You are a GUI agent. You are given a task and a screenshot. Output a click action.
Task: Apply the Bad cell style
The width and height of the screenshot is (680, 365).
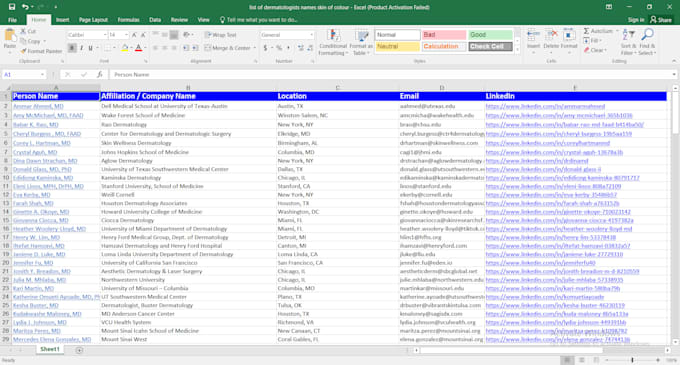pos(444,35)
